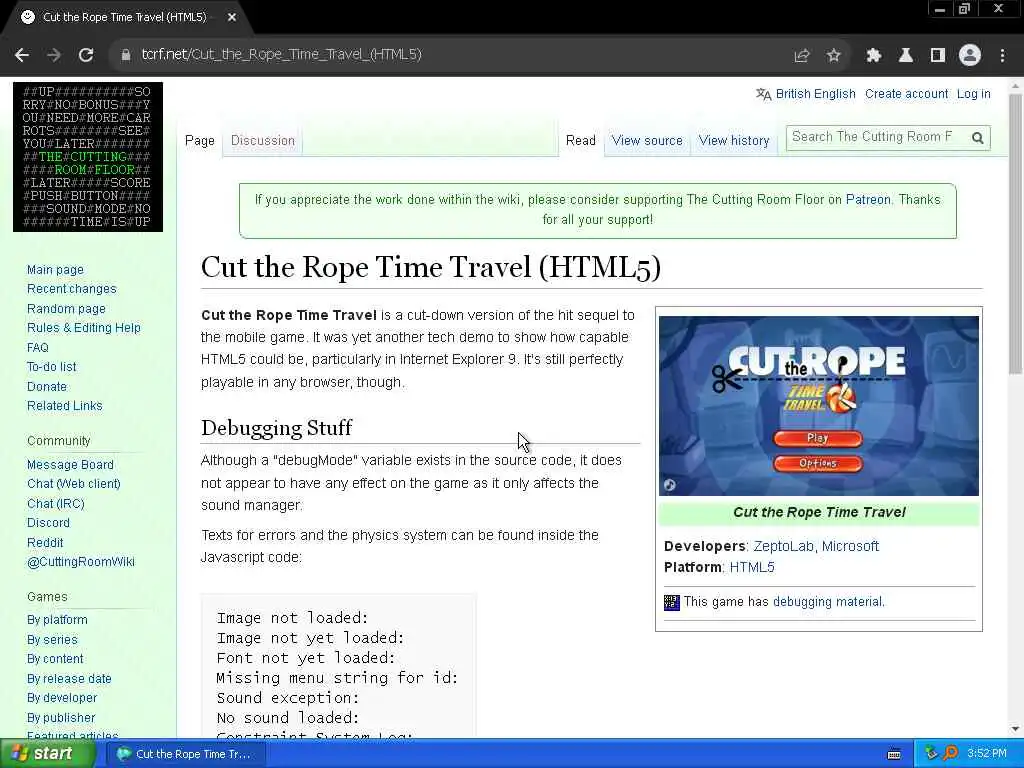Open the Reddit community link
Screen dimensions: 1024x768
tap(45, 543)
